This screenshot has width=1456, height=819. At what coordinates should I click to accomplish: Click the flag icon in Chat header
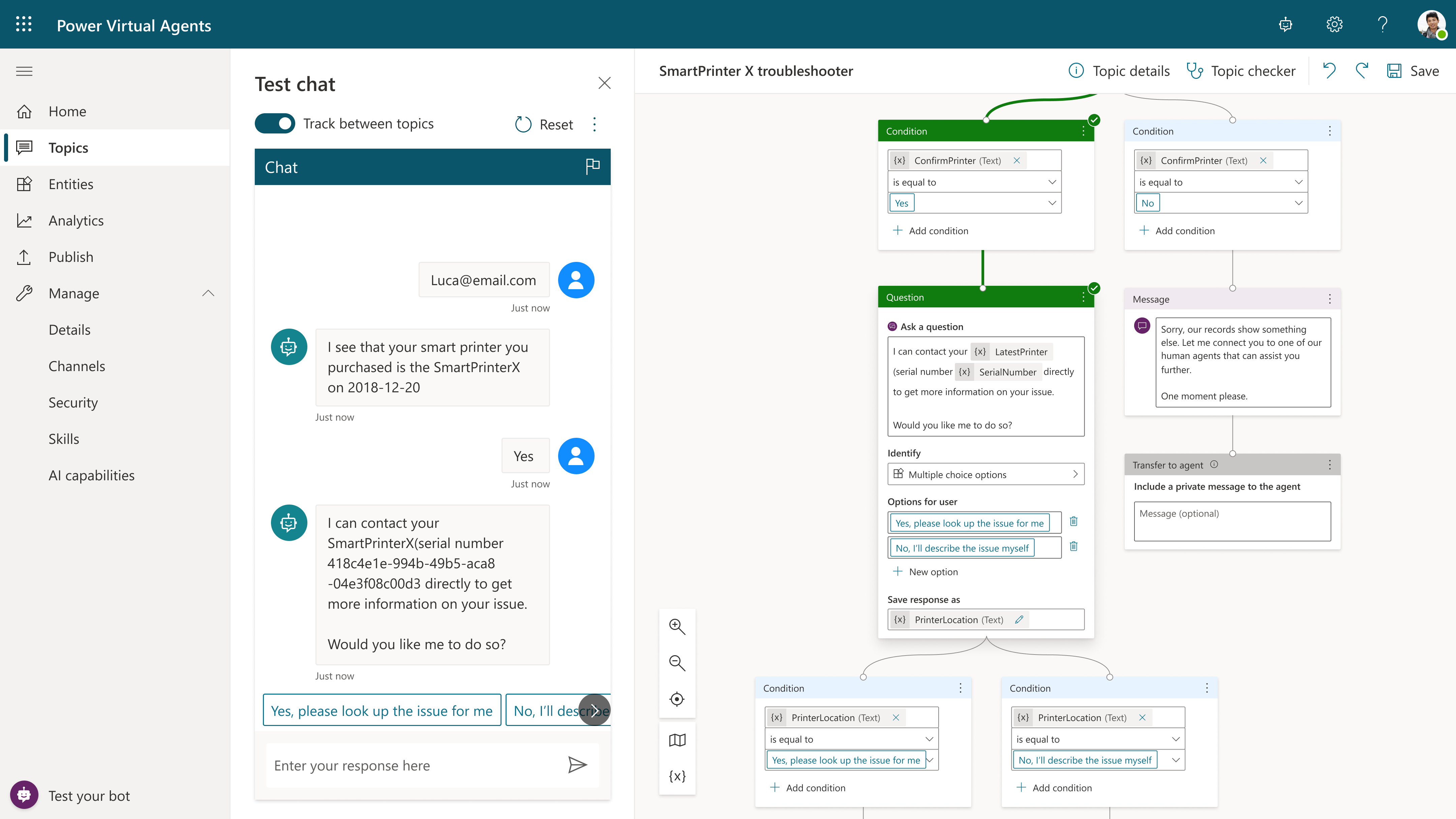pyautogui.click(x=593, y=166)
